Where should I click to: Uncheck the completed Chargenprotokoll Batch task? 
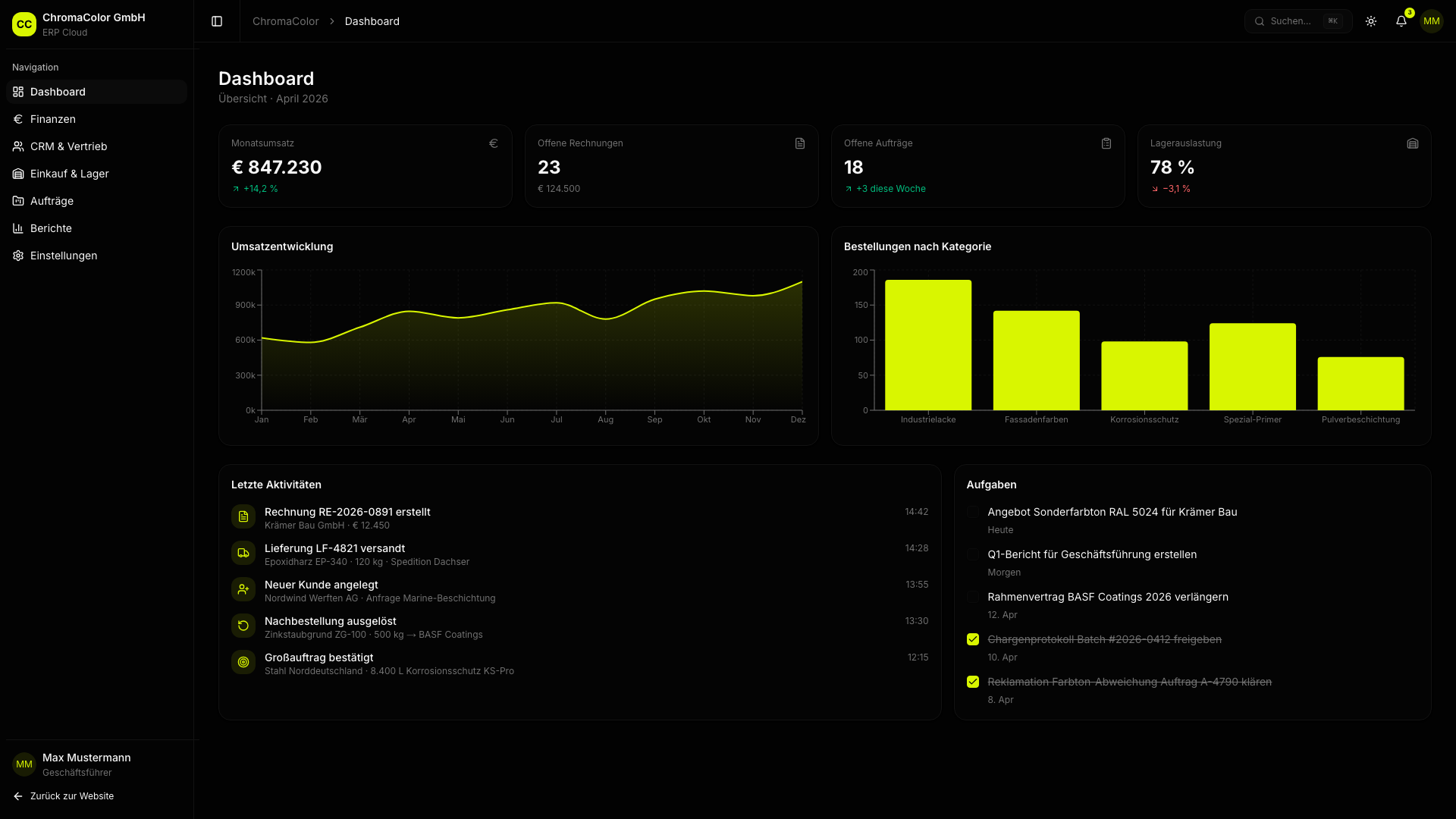(x=973, y=639)
